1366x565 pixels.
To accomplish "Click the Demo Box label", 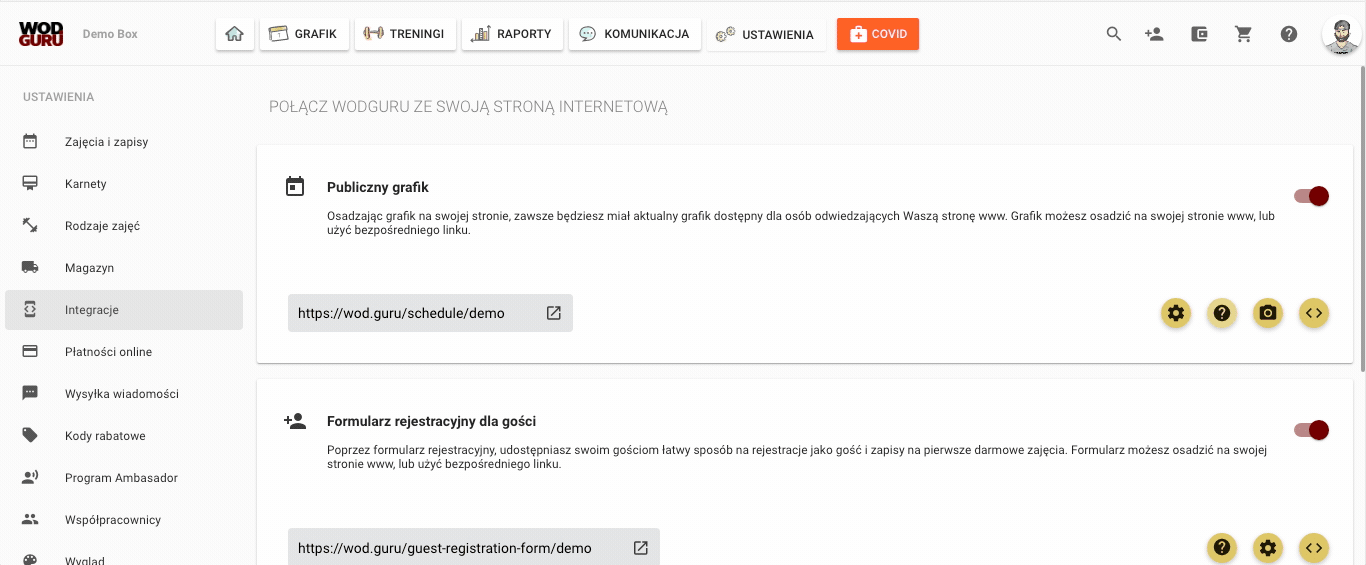I will (110, 34).
